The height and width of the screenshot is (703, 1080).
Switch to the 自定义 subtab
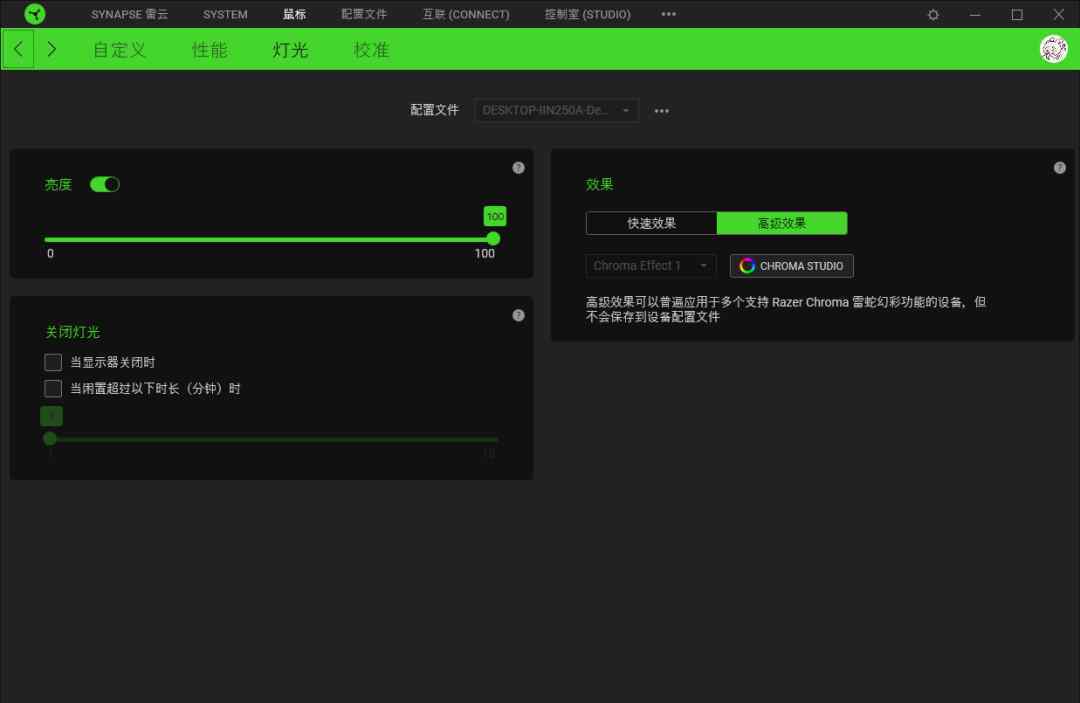pyautogui.click(x=119, y=50)
